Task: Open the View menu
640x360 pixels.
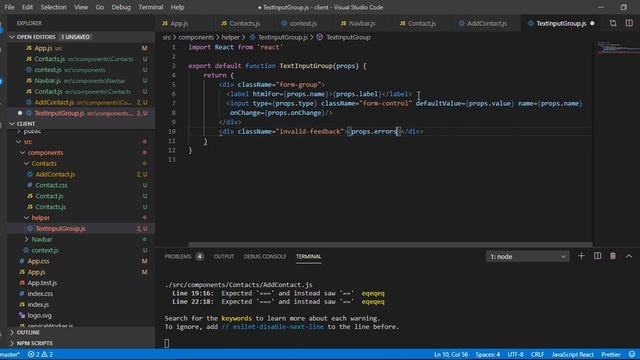Action: 81,7
